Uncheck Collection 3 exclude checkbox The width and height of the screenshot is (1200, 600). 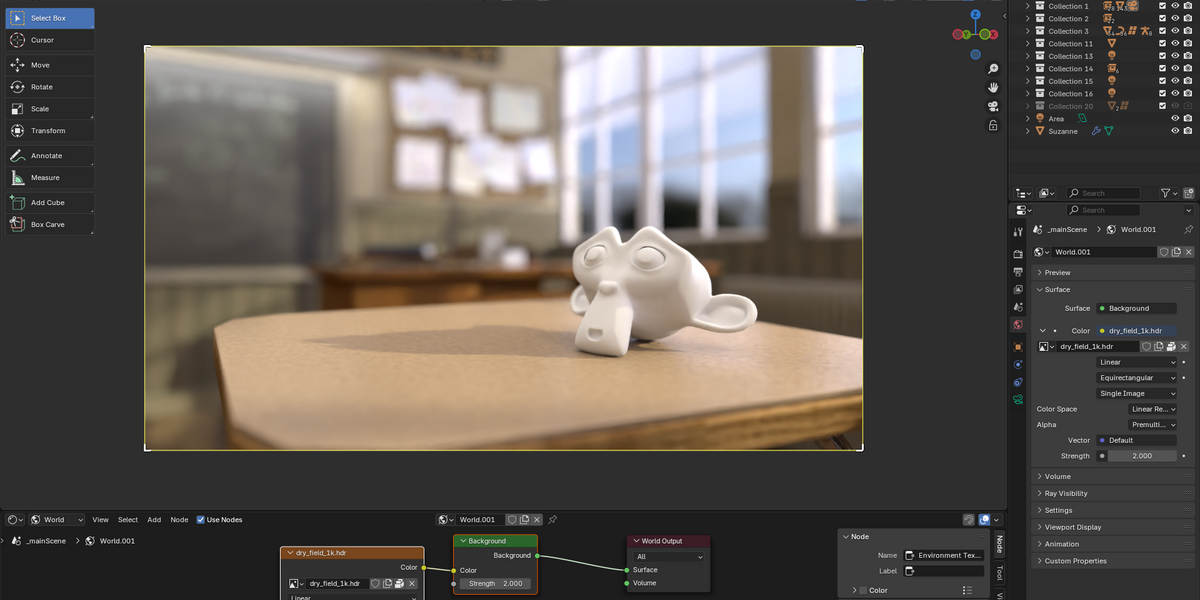coord(1162,31)
